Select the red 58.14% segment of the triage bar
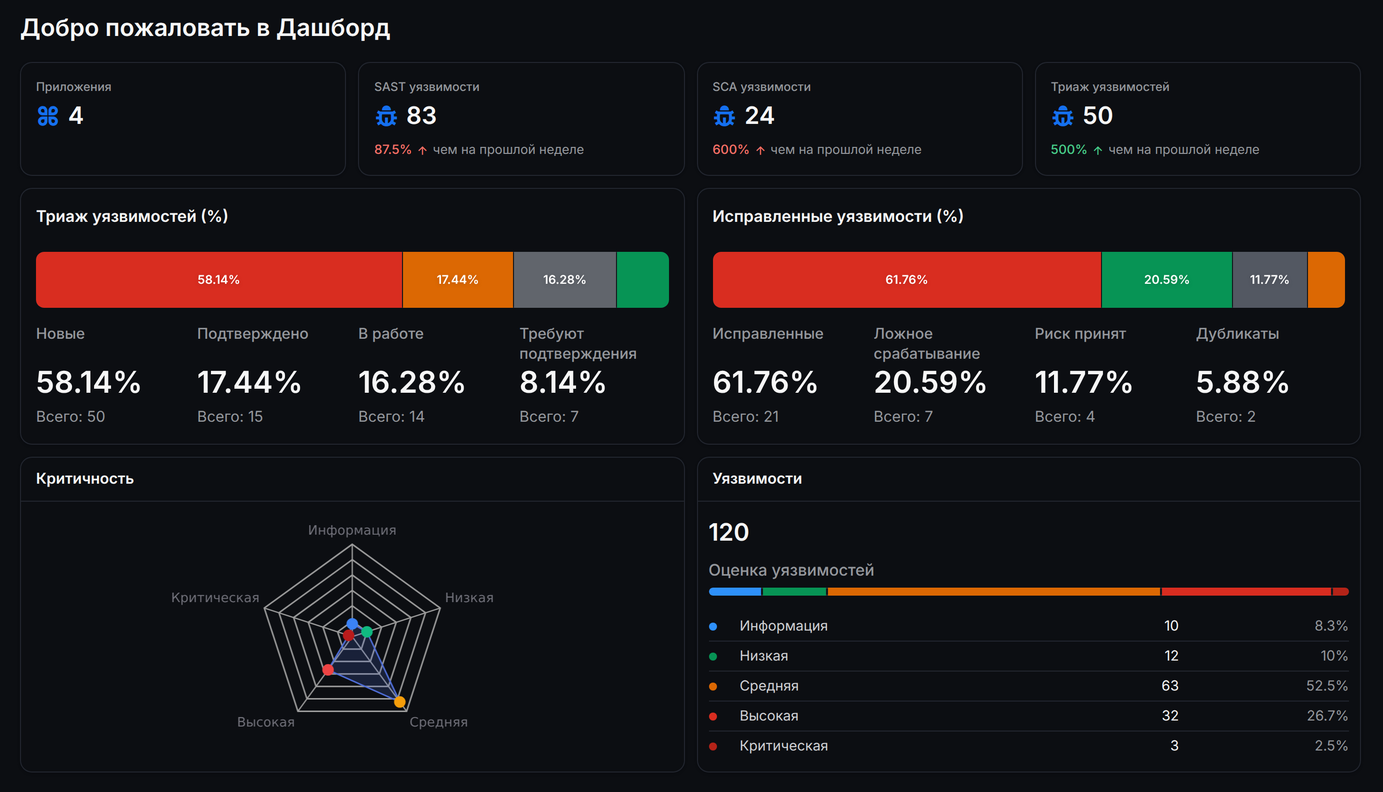 219,280
